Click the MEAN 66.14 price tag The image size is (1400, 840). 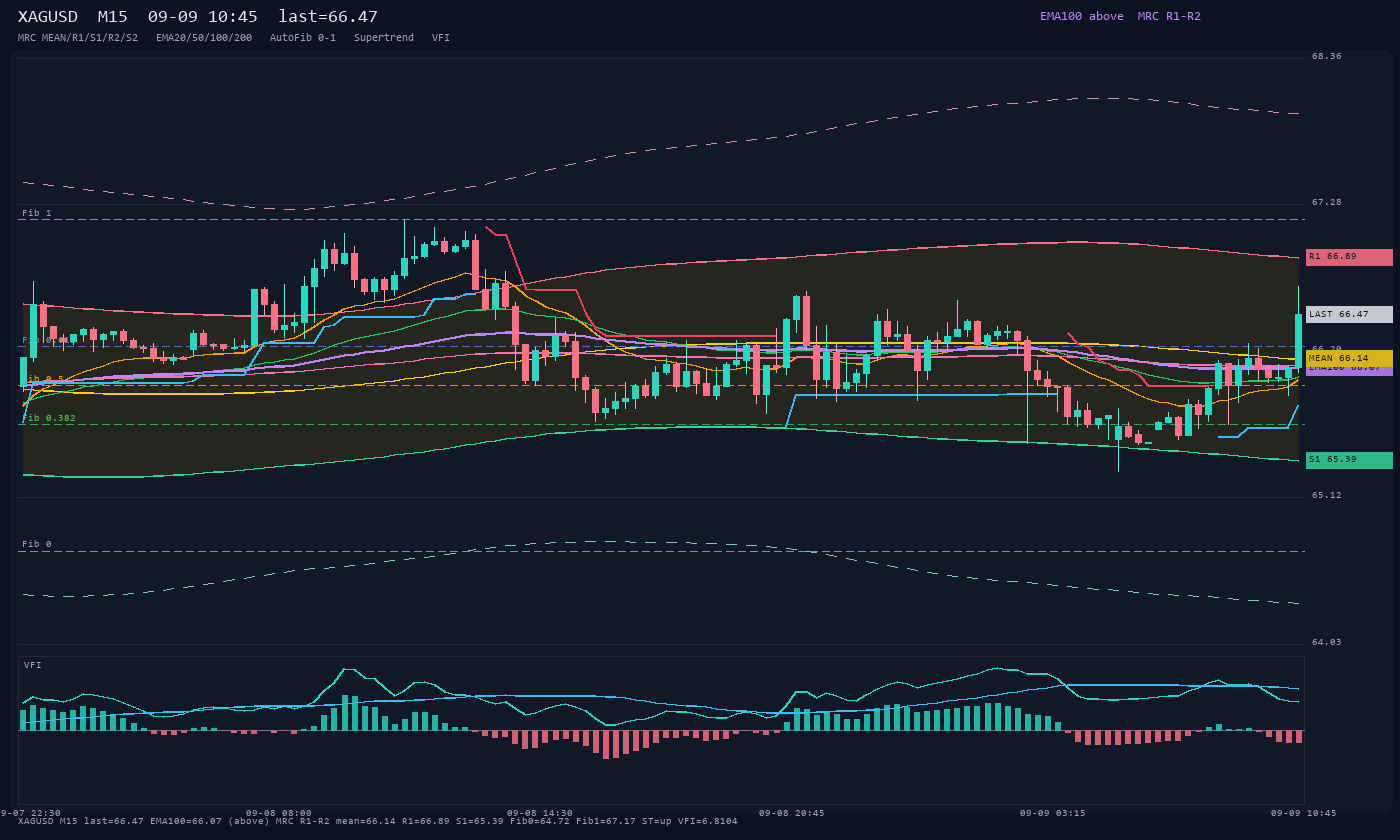(x=1349, y=358)
